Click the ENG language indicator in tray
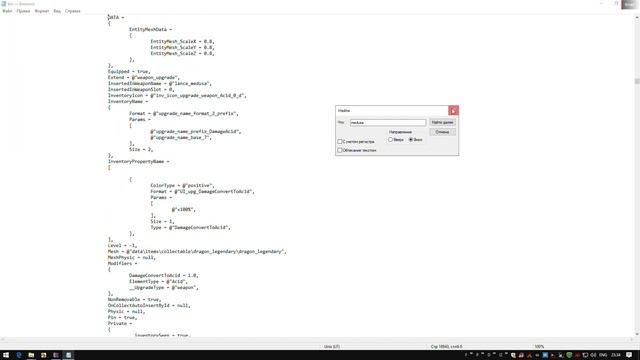 (x=602, y=355)
